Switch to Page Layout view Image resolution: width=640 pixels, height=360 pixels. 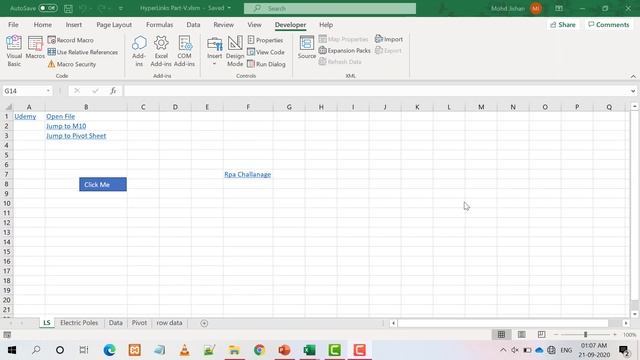click(x=522, y=335)
